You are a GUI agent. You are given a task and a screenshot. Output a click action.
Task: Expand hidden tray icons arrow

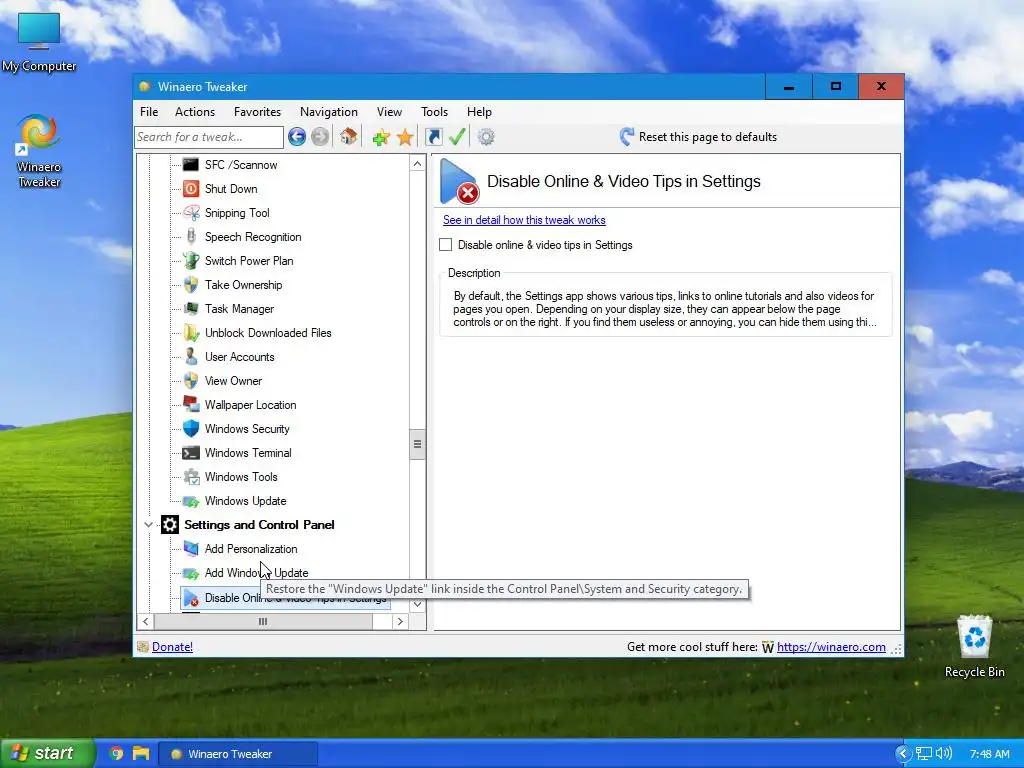(903, 754)
